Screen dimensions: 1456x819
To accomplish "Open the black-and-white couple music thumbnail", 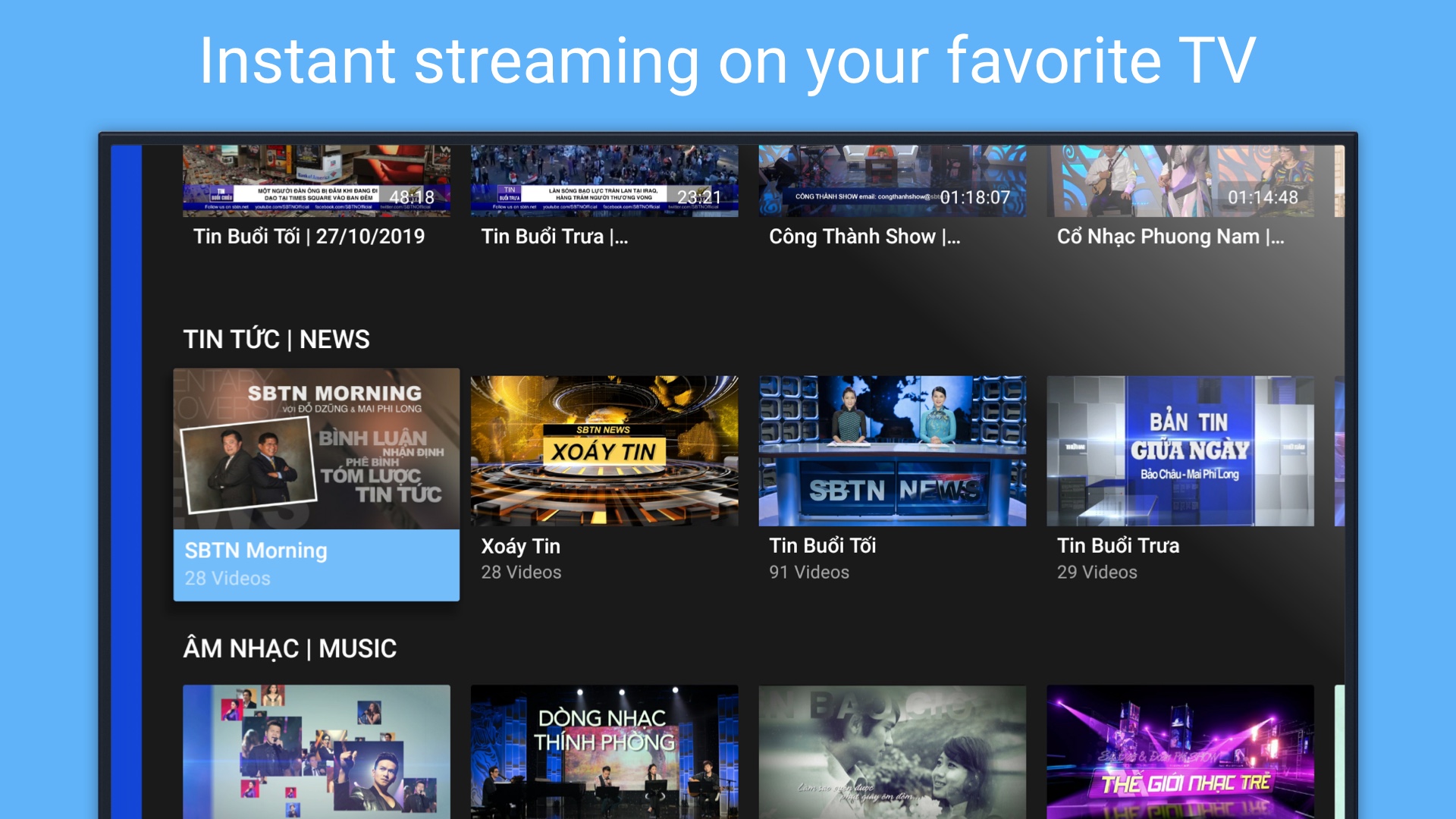I will tap(892, 751).
